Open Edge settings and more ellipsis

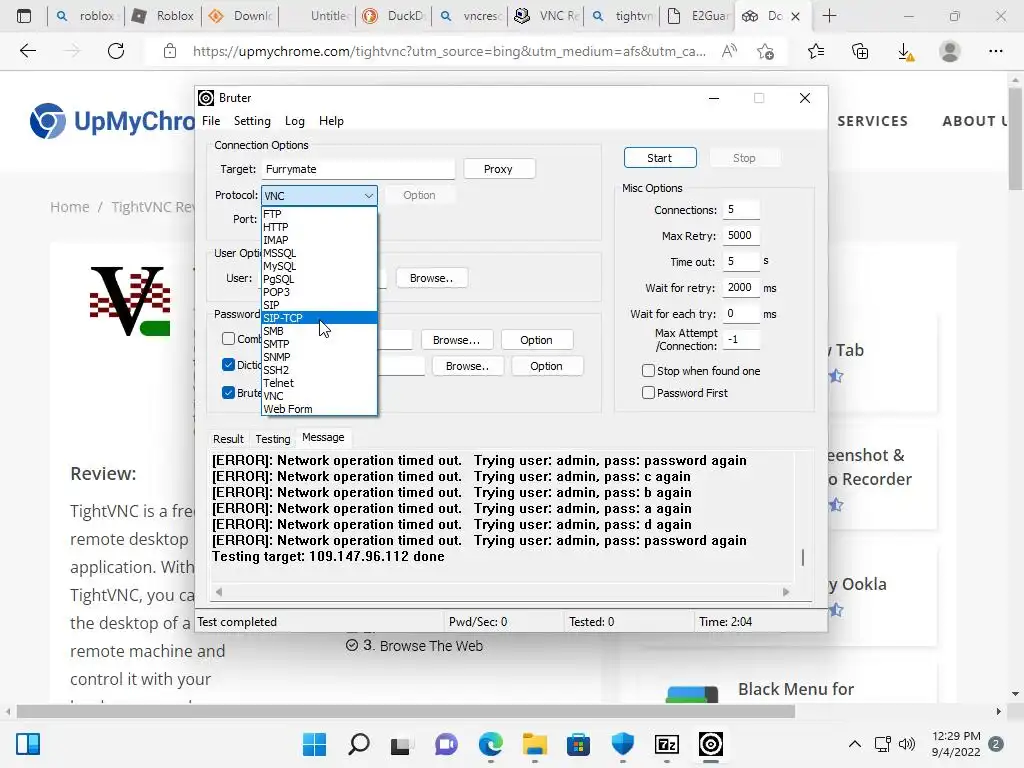pyautogui.click(x=995, y=51)
